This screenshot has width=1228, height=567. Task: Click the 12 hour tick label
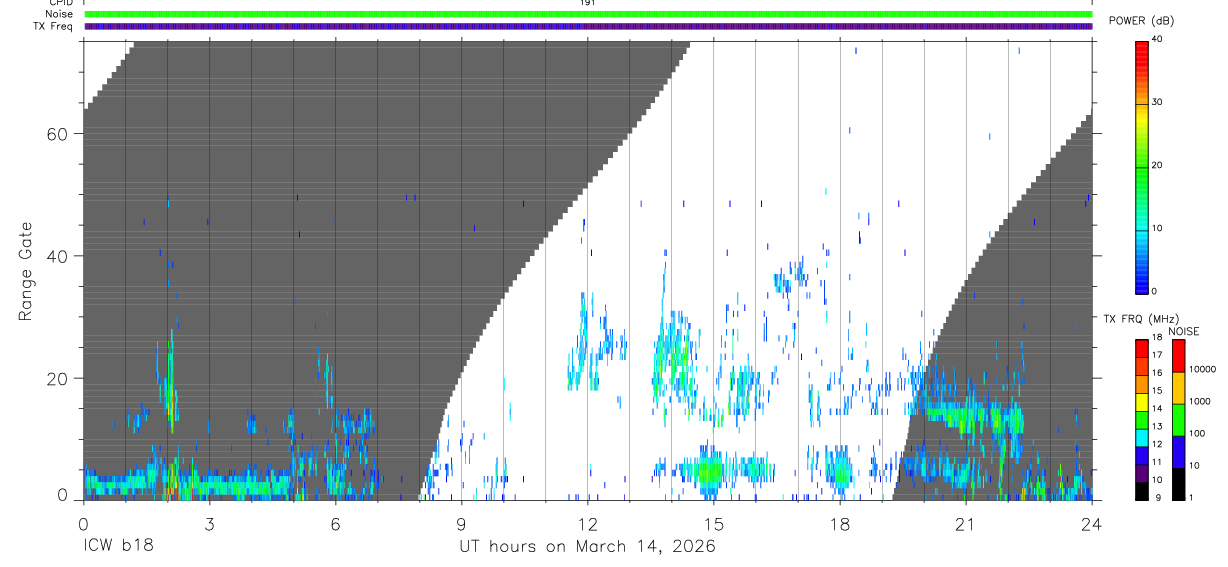coord(587,525)
